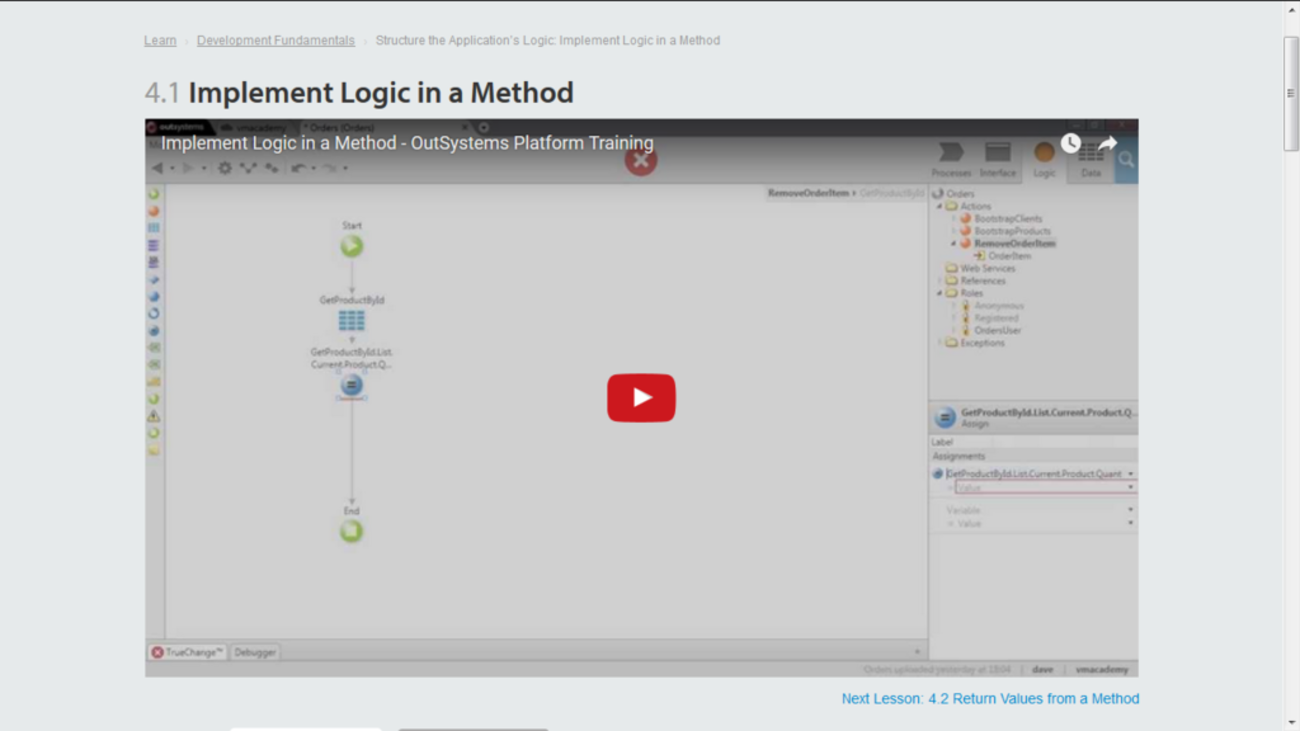Image resolution: width=1300 pixels, height=731 pixels.
Task: Click the 'dave' user in status bar
Action: point(1043,669)
